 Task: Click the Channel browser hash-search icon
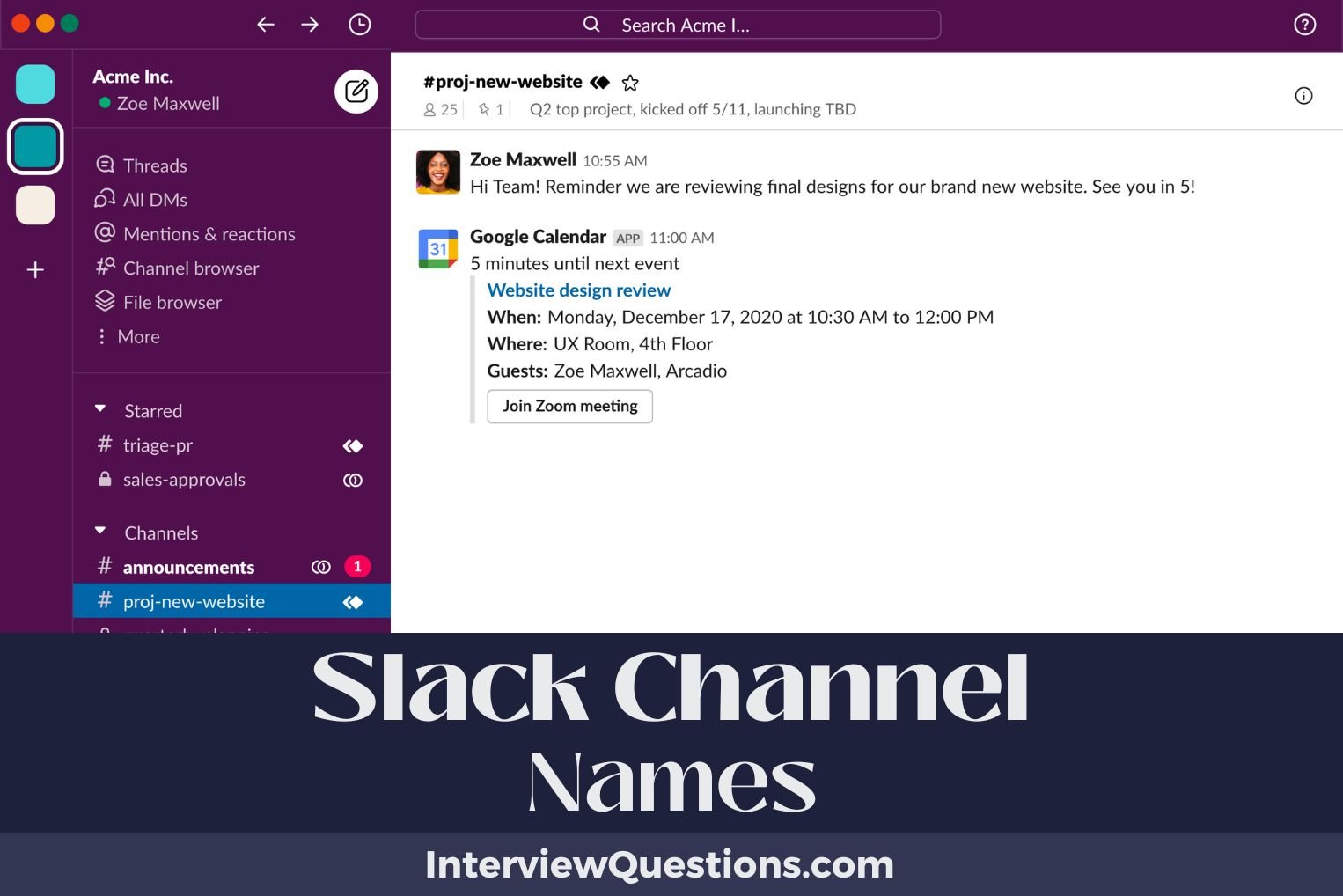click(x=105, y=266)
